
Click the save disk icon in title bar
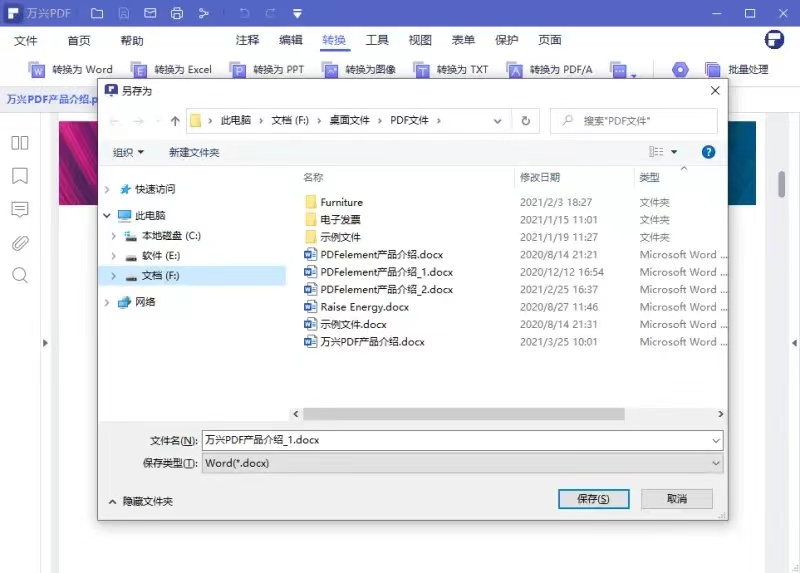tap(123, 13)
